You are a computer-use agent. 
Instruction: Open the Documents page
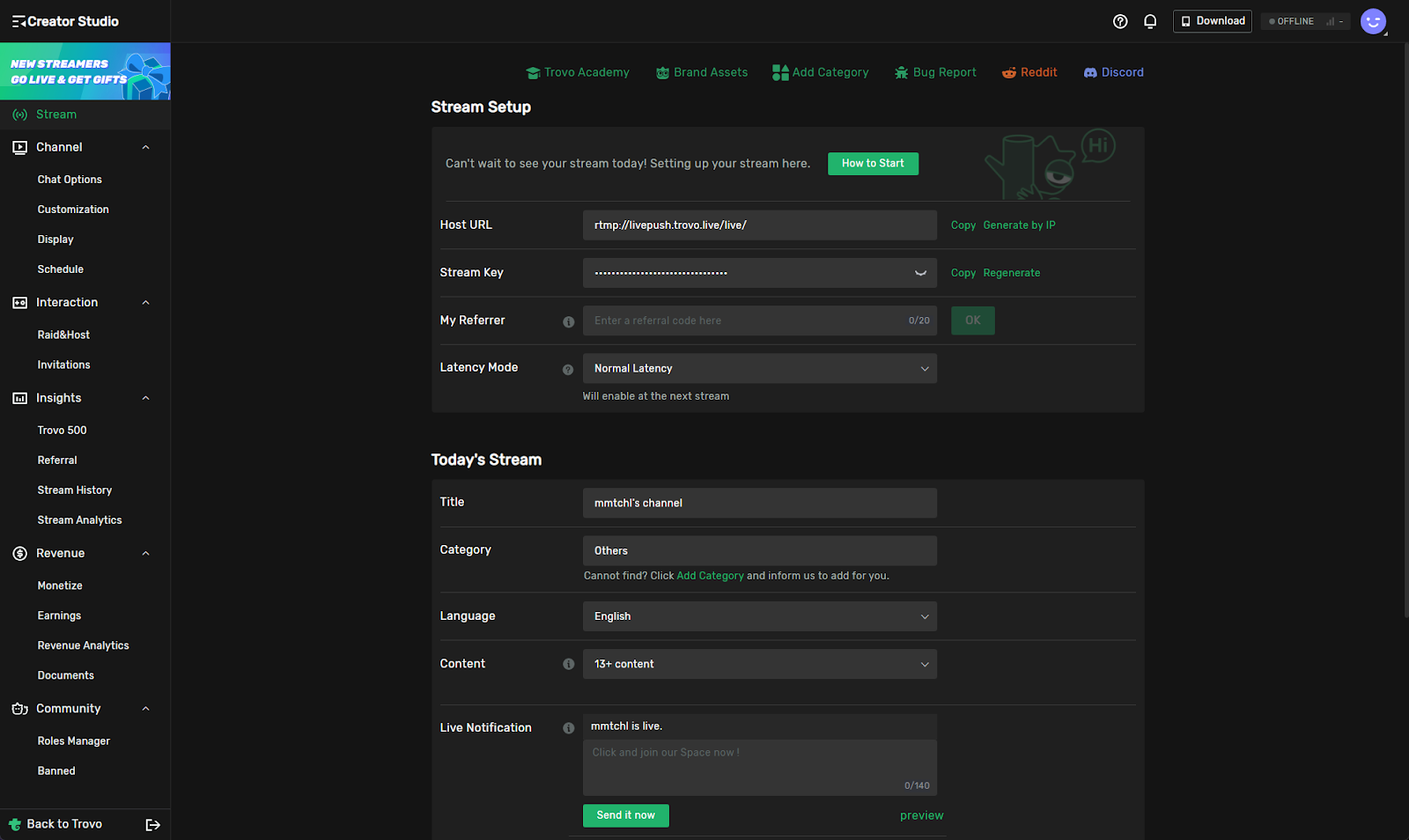pyautogui.click(x=65, y=675)
